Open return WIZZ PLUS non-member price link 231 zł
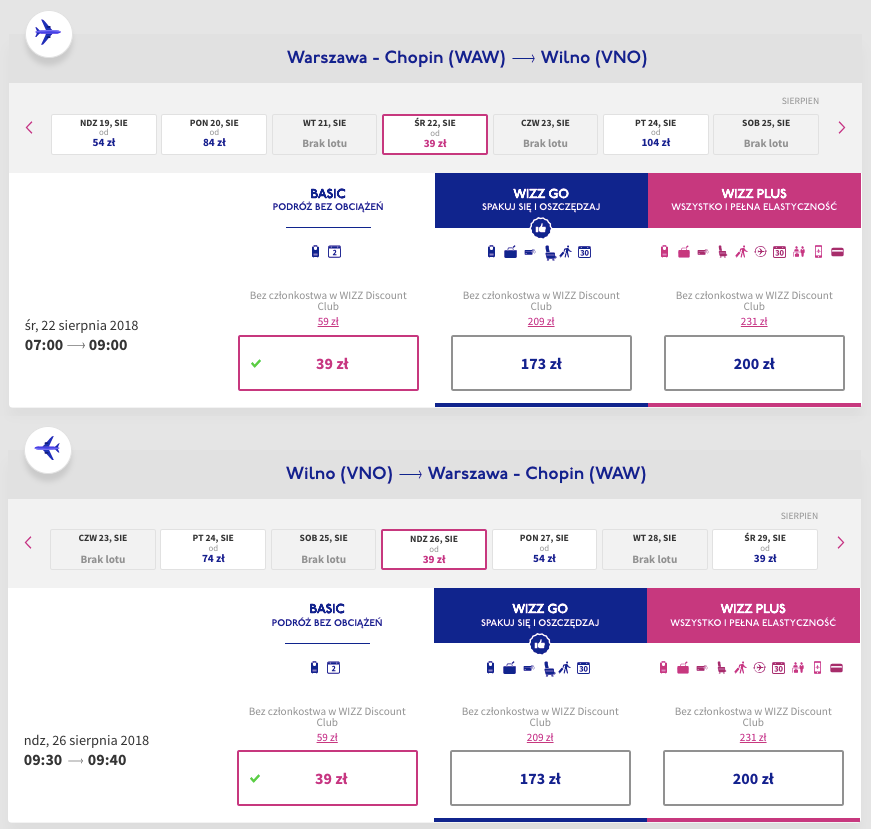871x829 pixels. (x=753, y=737)
